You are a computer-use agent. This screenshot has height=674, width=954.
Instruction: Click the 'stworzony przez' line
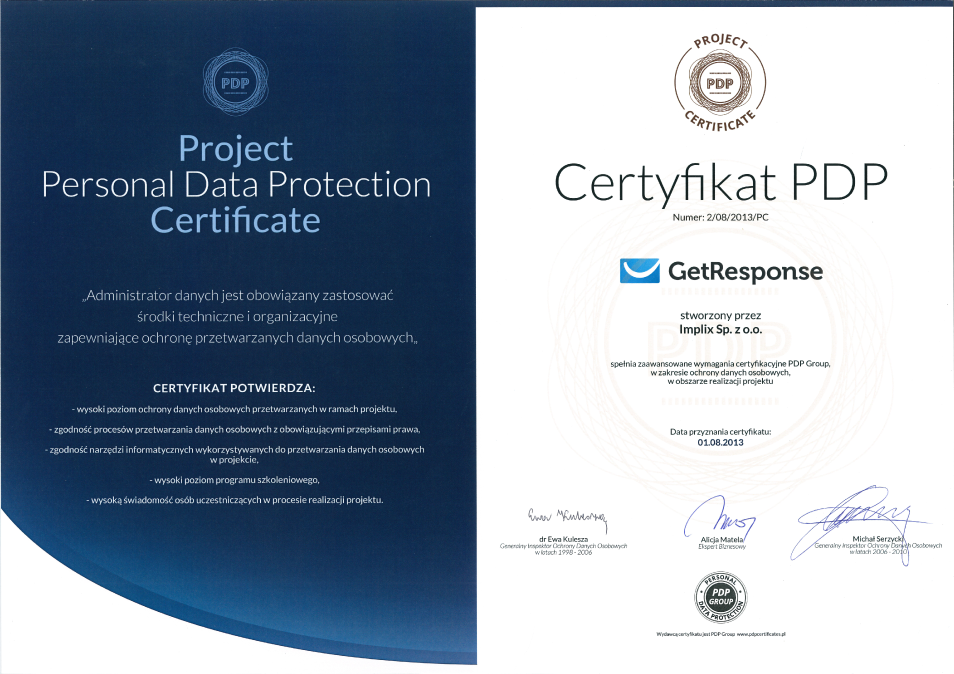(720, 316)
